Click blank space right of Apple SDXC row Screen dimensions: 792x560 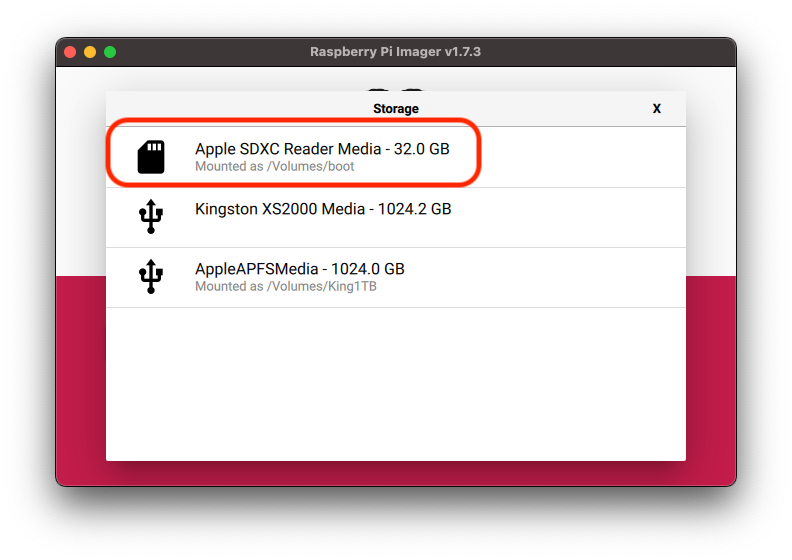583,157
